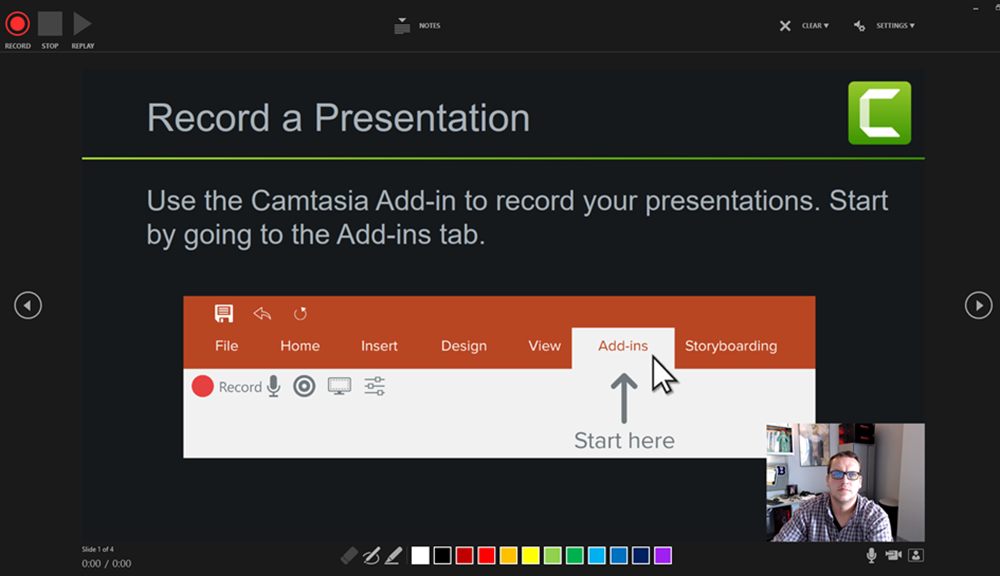
Task: Select the Pen ink tool
Action: (371, 556)
